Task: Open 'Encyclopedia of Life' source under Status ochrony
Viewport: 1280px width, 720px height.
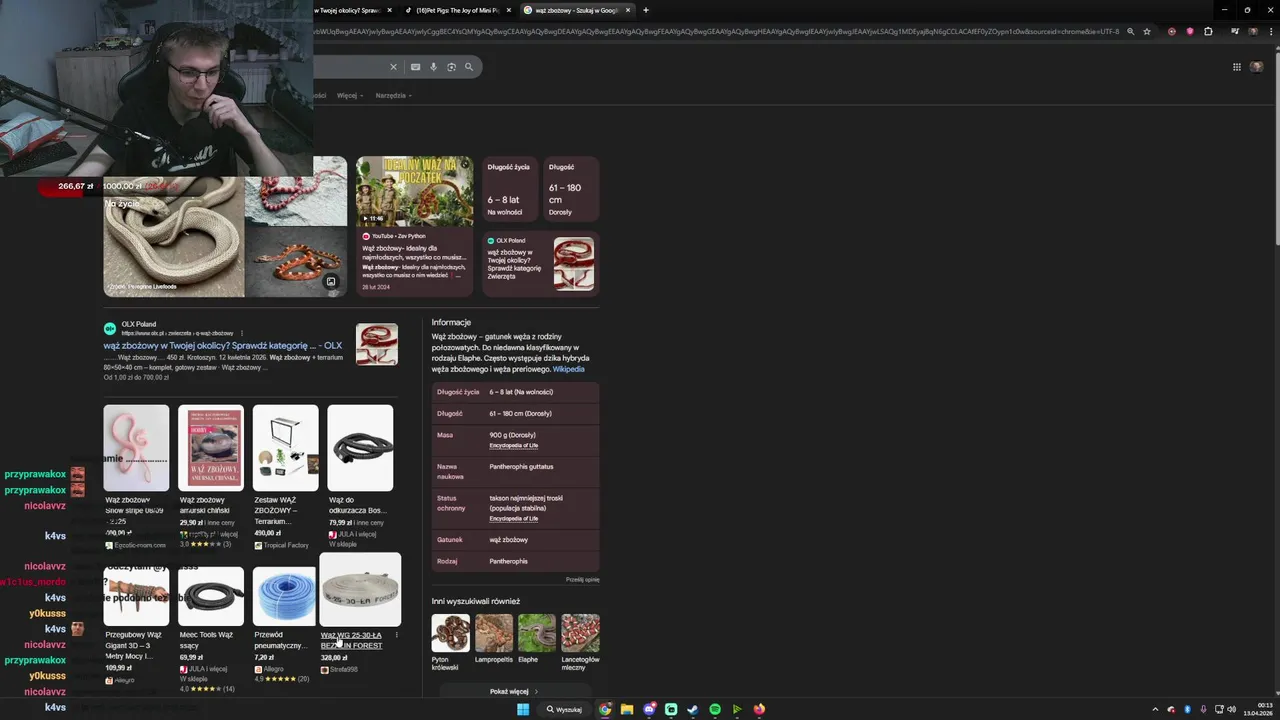Action: click(x=513, y=519)
